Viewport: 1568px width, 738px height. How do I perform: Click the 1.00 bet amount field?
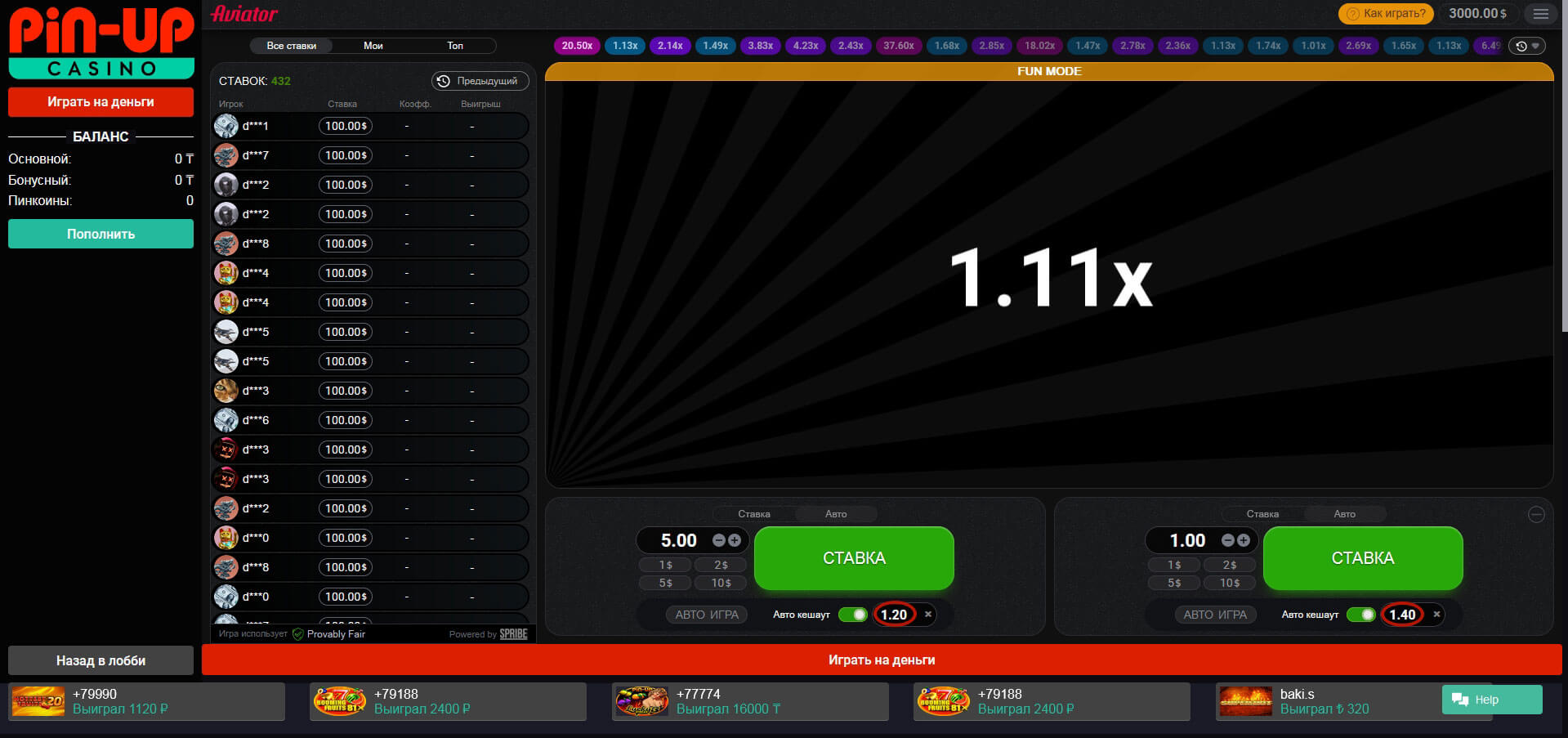click(x=1187, y=540)
